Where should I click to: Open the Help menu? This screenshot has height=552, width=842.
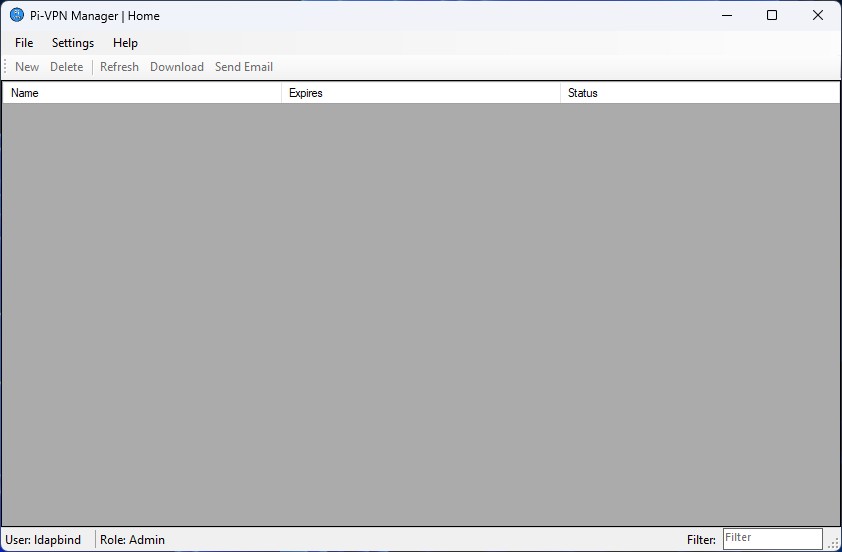click(125, 43)
